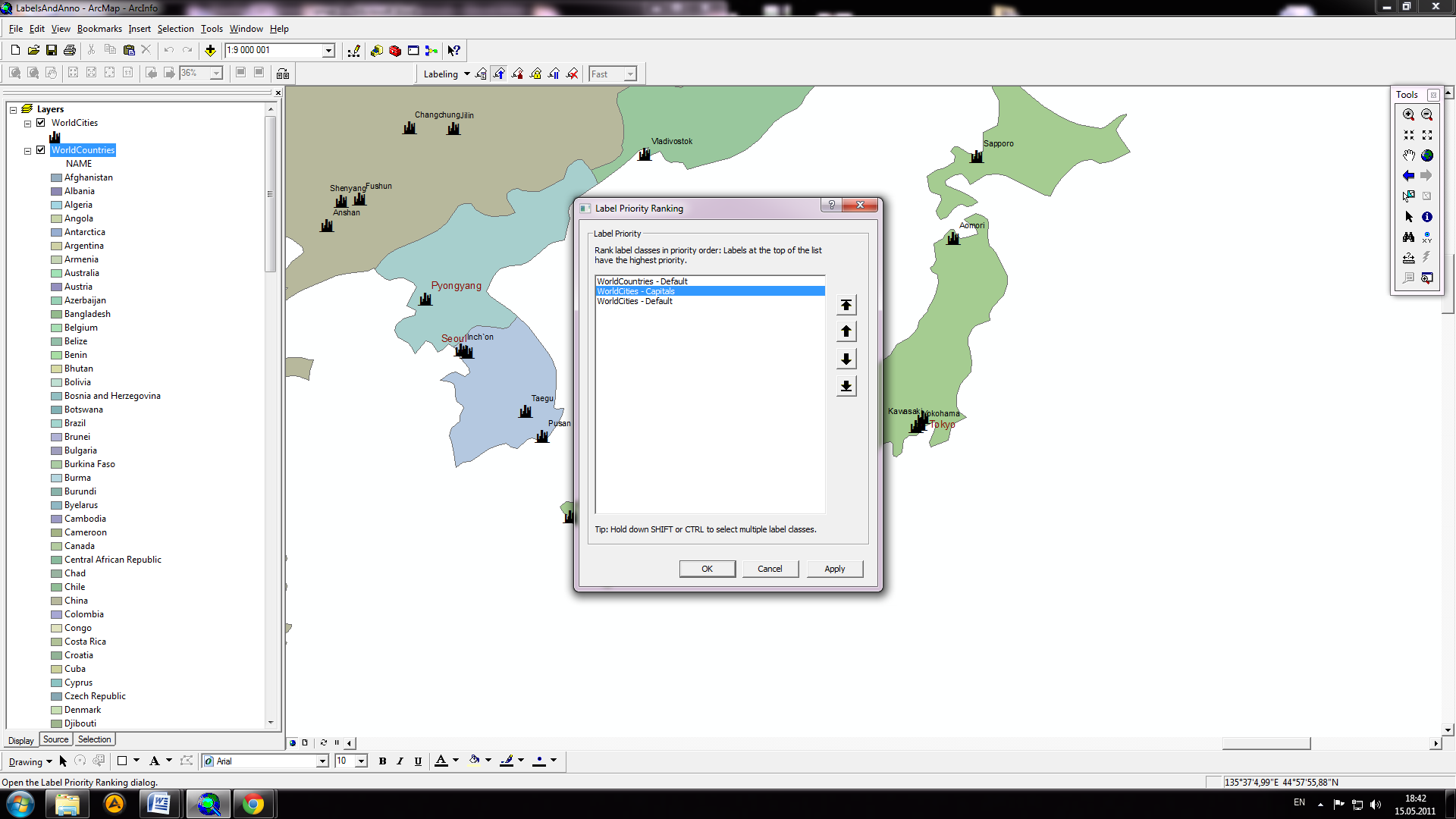The width and height of the screenshot is (1456, 819).
Task: Select the Zoom In tool in Tools palette
Action: (x=1408, y=115)
